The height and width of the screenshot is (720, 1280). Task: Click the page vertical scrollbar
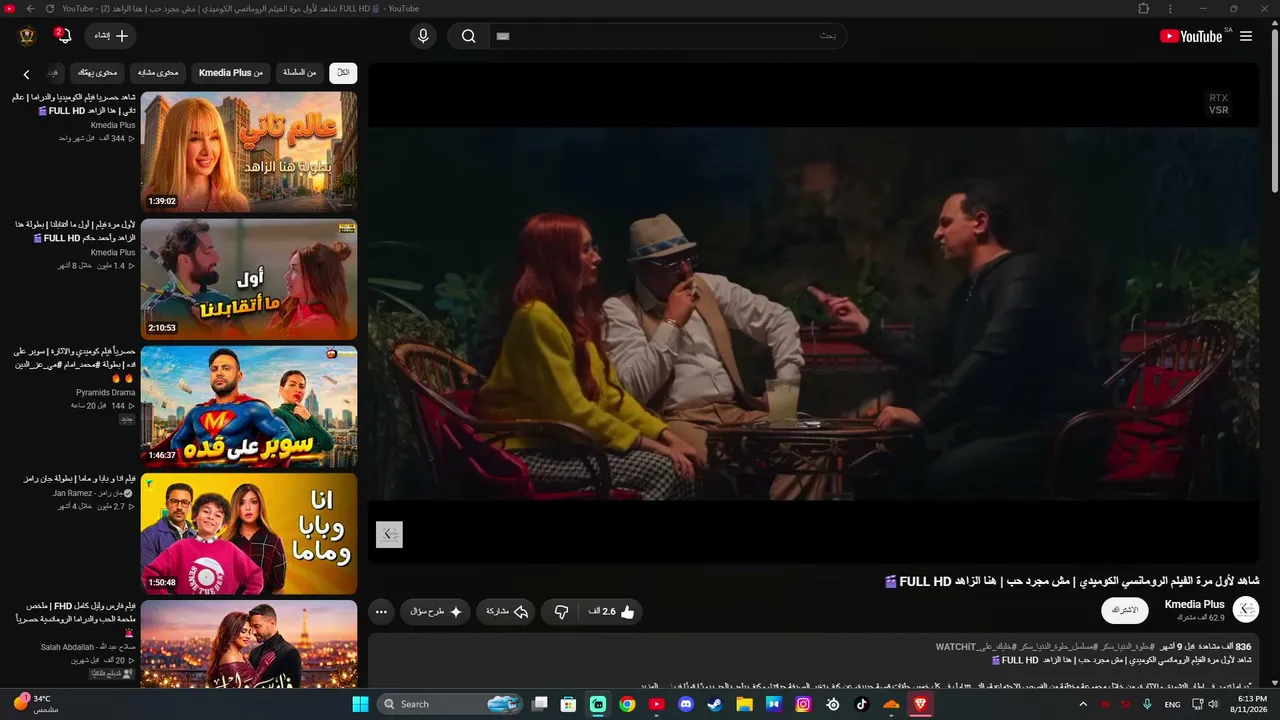pos(1274,110)
